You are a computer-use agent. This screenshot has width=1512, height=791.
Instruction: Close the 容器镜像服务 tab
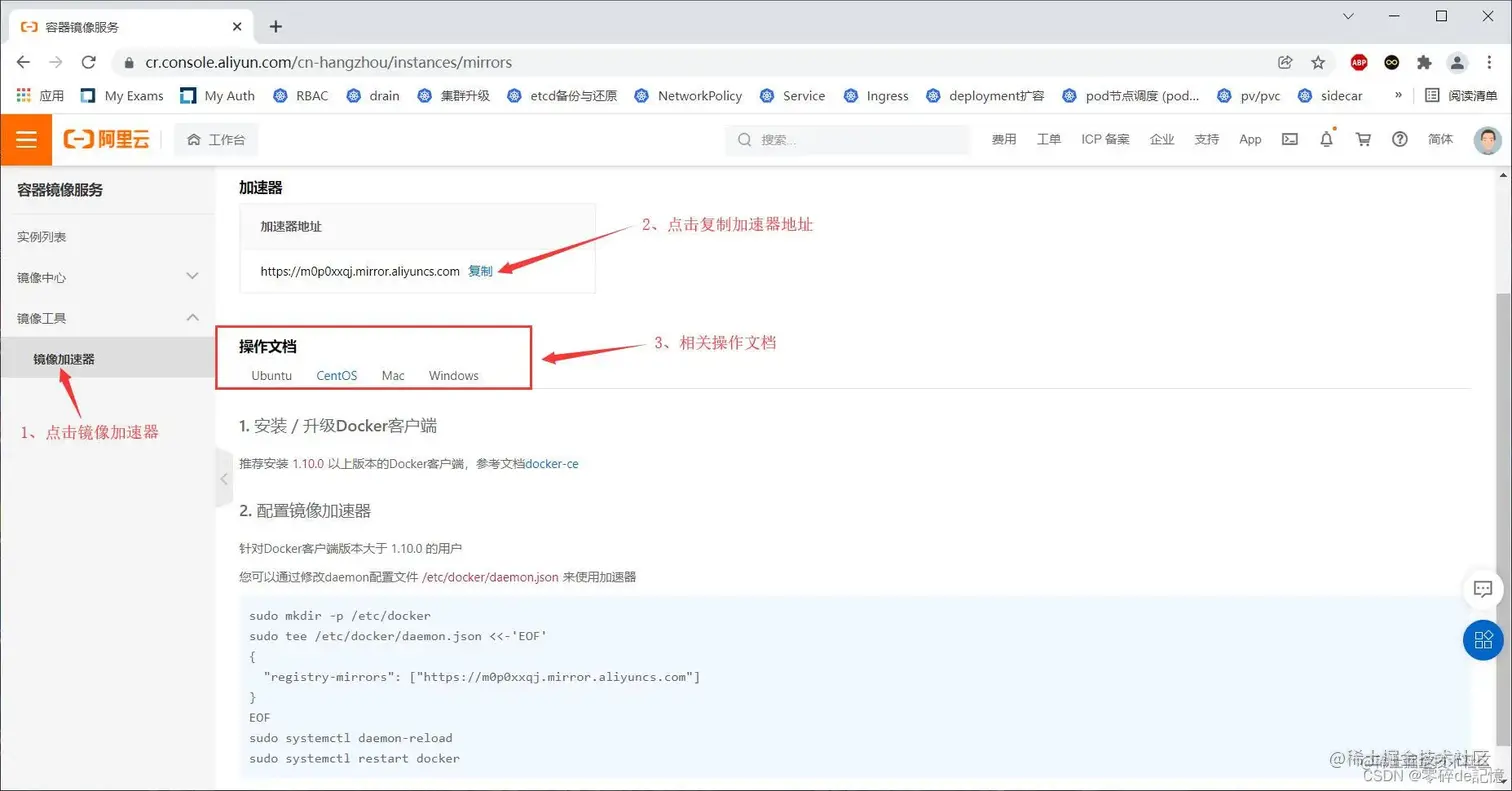236,27
